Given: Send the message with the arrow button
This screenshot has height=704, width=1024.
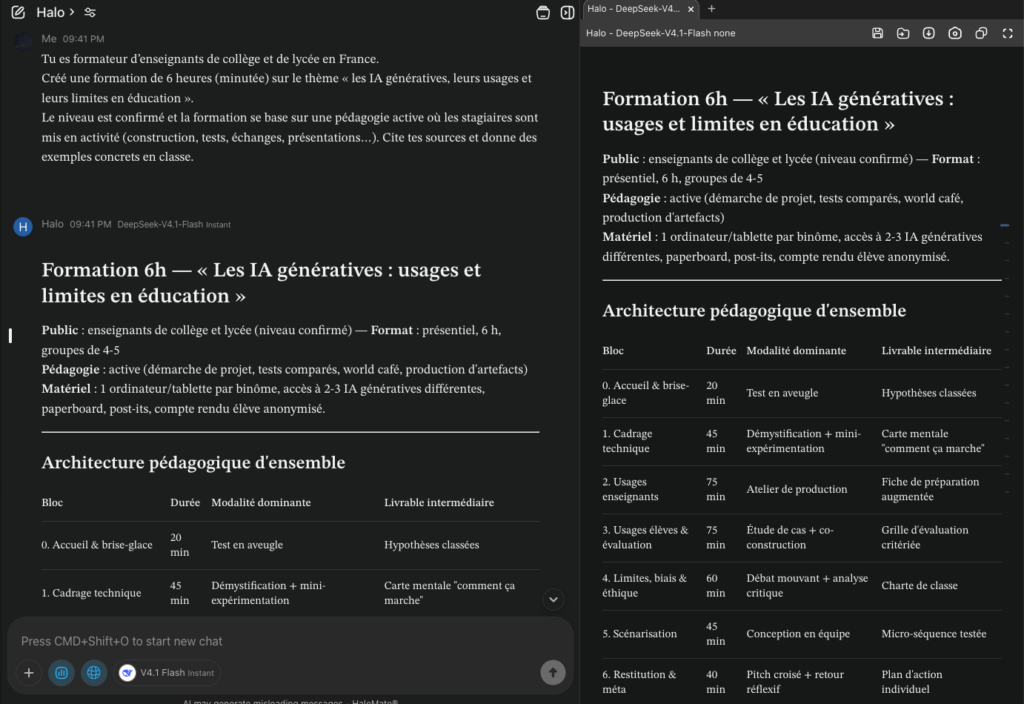Looking at the screenshot, I should tap(552, 673).
